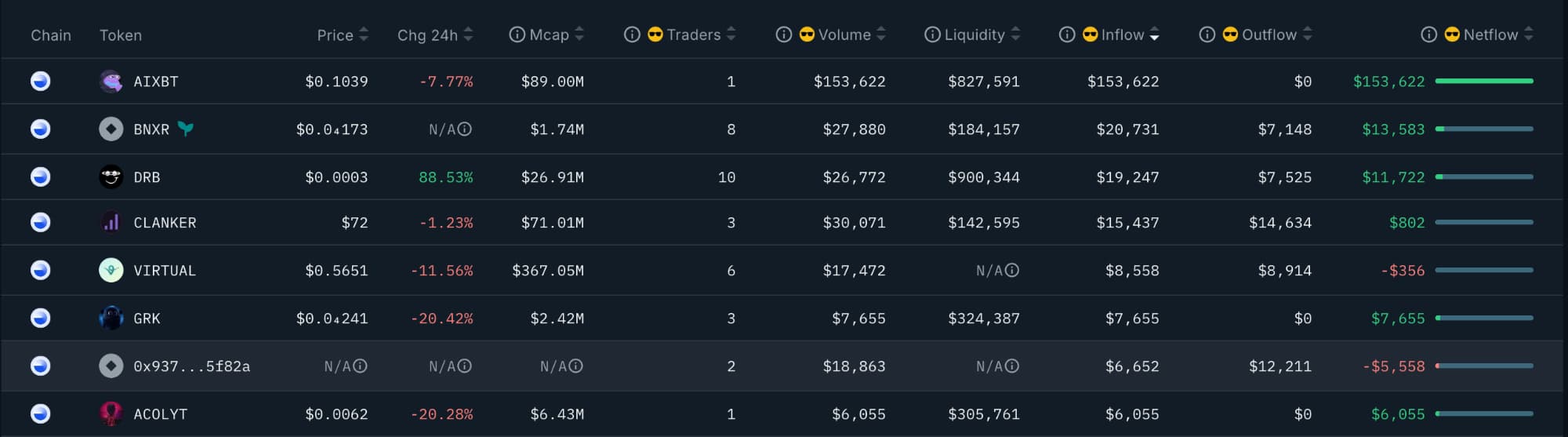Click the GRK token avatar icon

111,319
